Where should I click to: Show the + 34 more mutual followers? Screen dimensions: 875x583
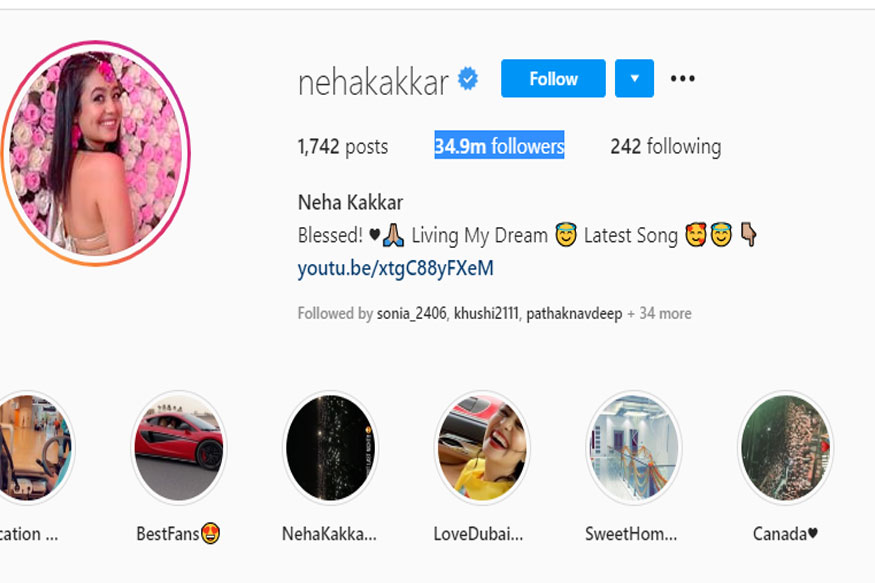659,314
